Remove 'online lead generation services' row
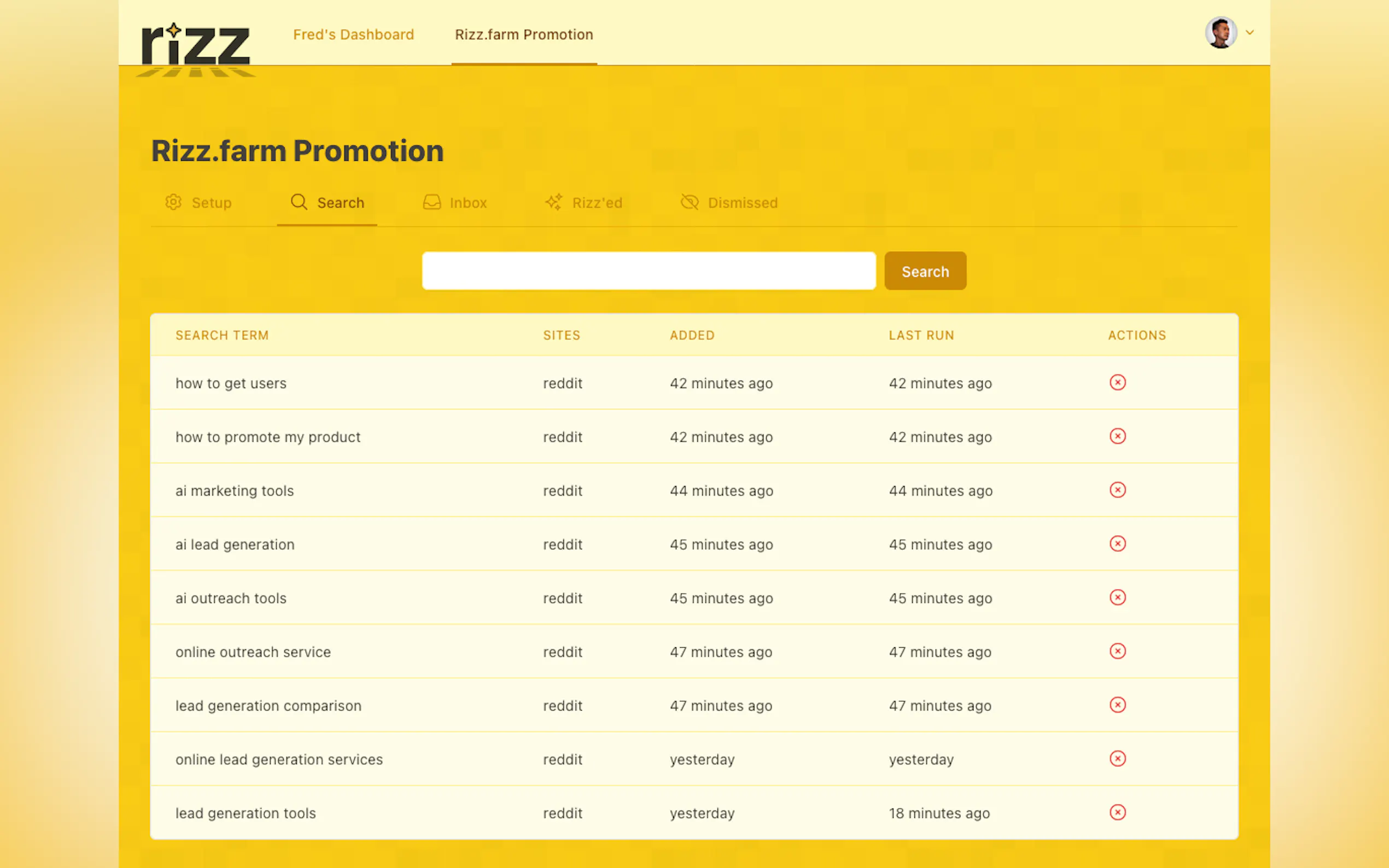The height and width of the screenshot is (868, 1389). 1117,758
